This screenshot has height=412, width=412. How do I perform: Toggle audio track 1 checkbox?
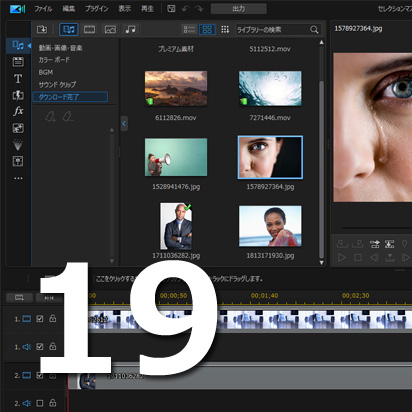coord(40,347)
